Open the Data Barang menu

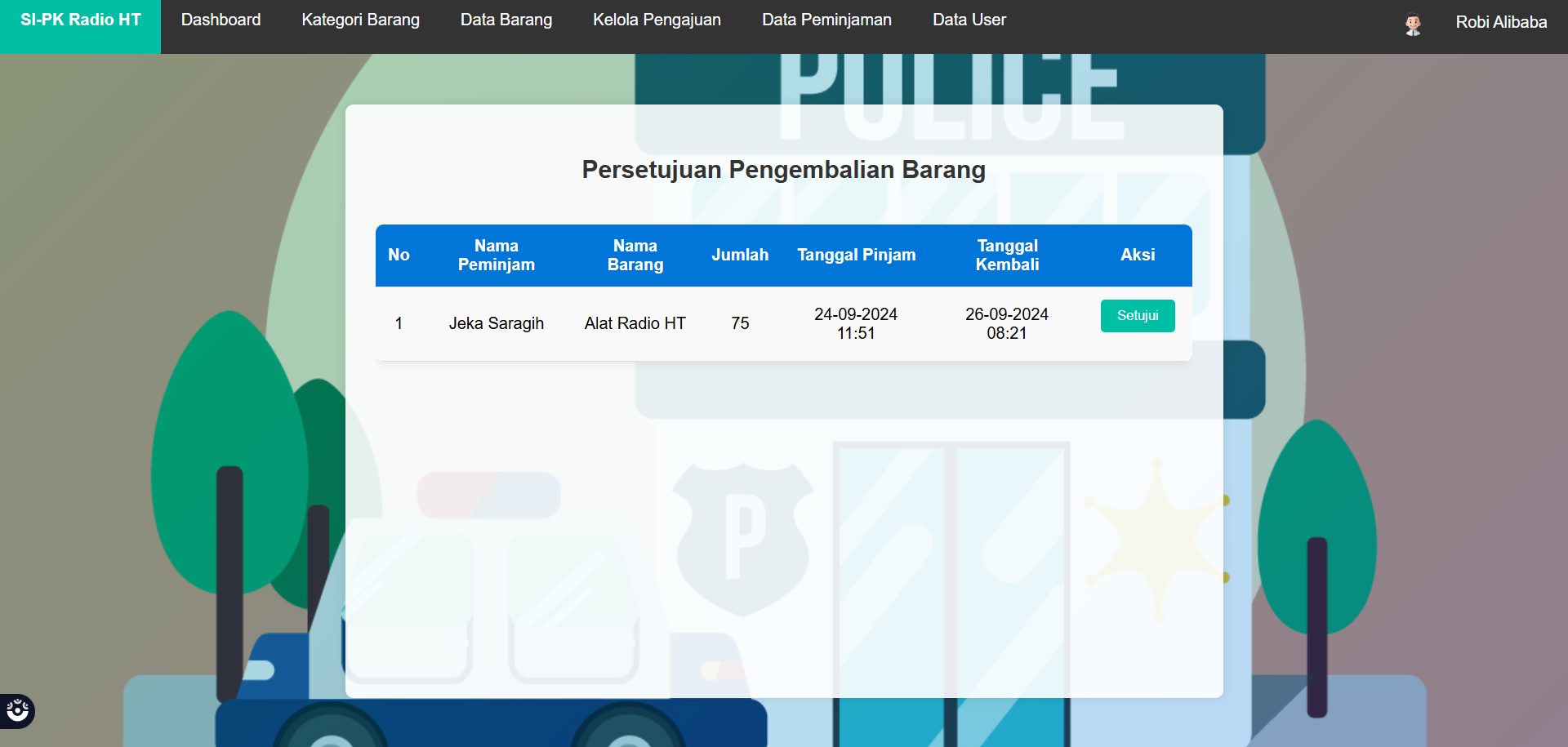coord(506,20)
